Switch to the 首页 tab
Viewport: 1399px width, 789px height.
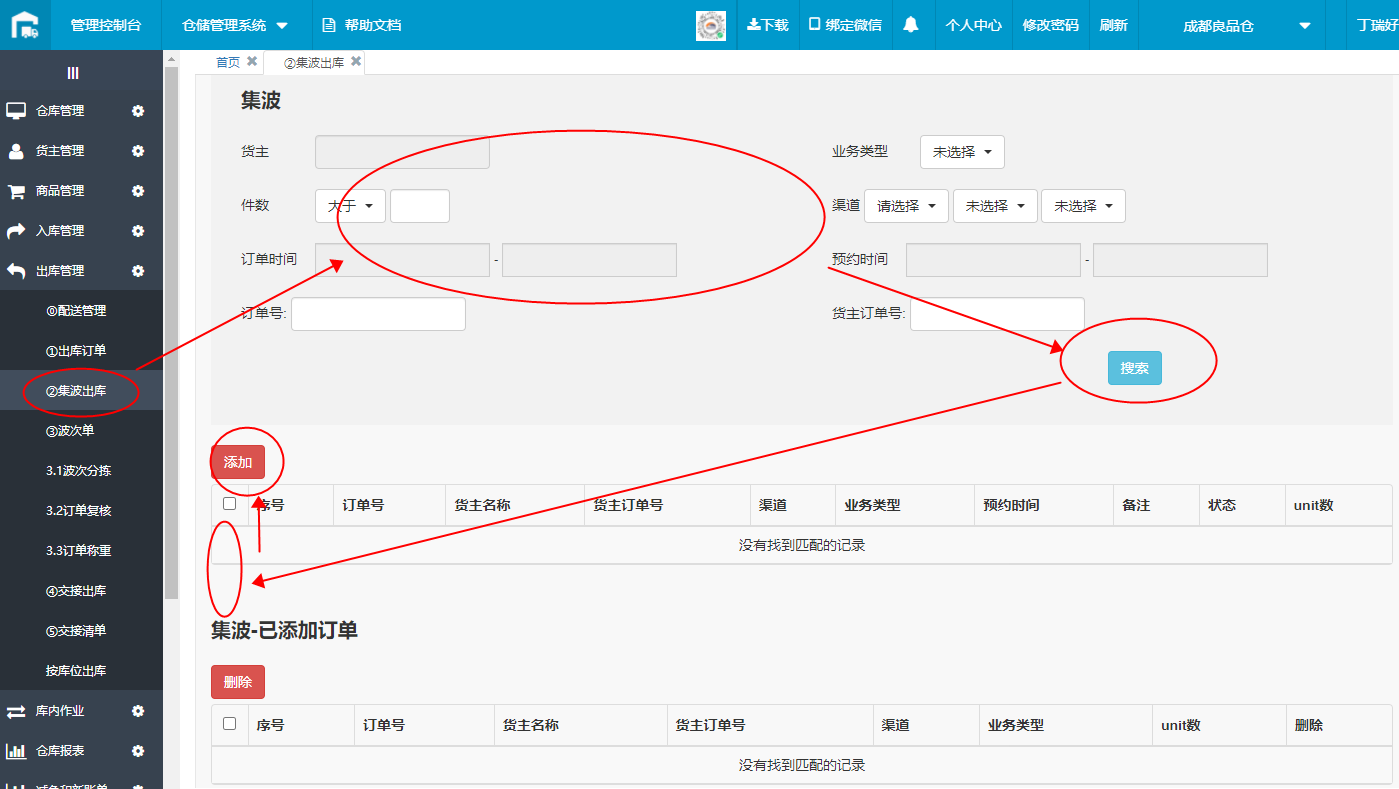pos(228,62)
